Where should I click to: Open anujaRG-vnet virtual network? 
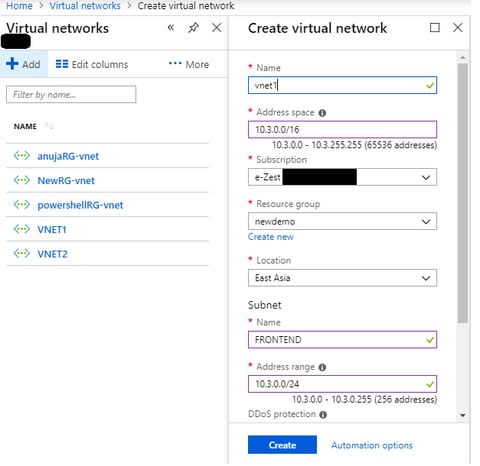[x=68, y=156]
